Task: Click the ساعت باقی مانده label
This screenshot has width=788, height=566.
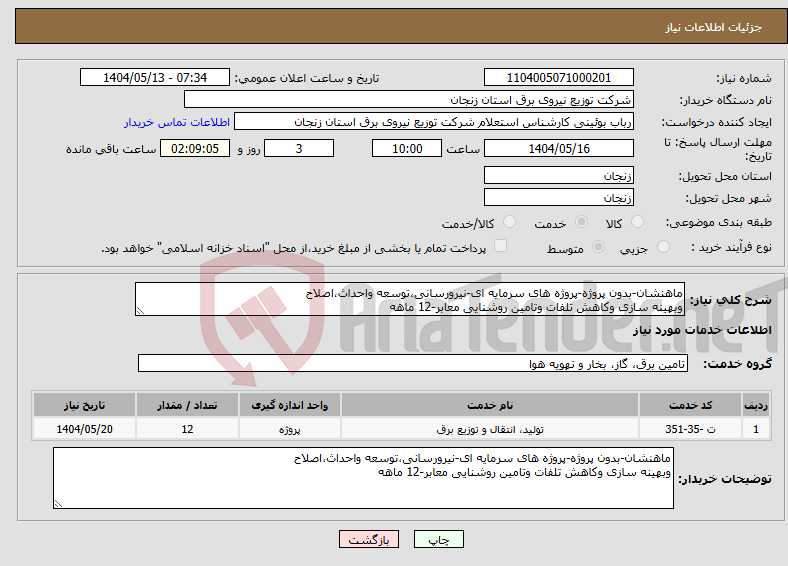Action: (111, 149)
